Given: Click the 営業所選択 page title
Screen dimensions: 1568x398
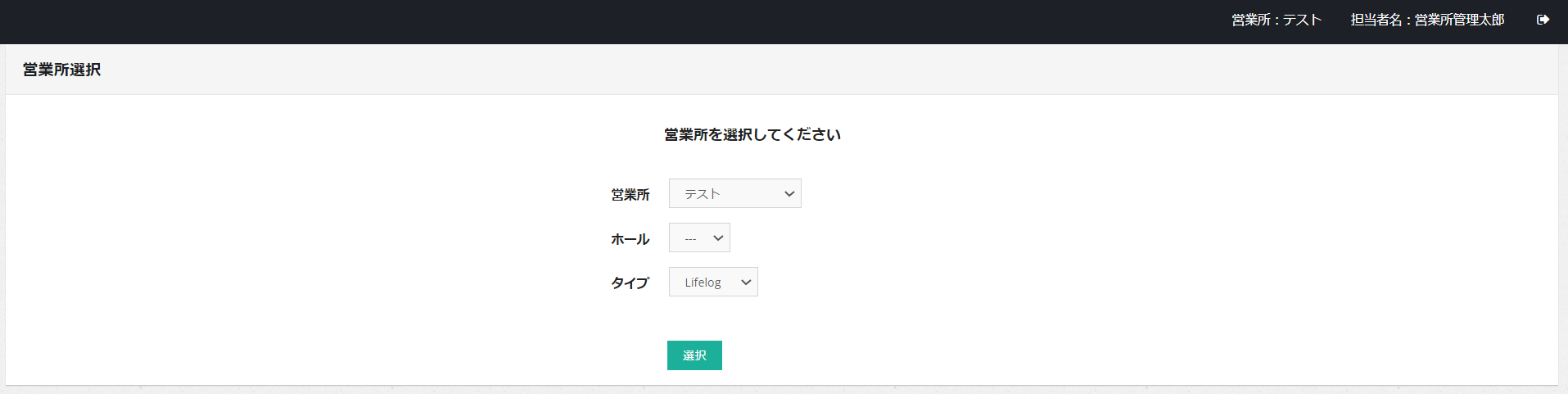Looking at the screenshot, I should [62, 70].
